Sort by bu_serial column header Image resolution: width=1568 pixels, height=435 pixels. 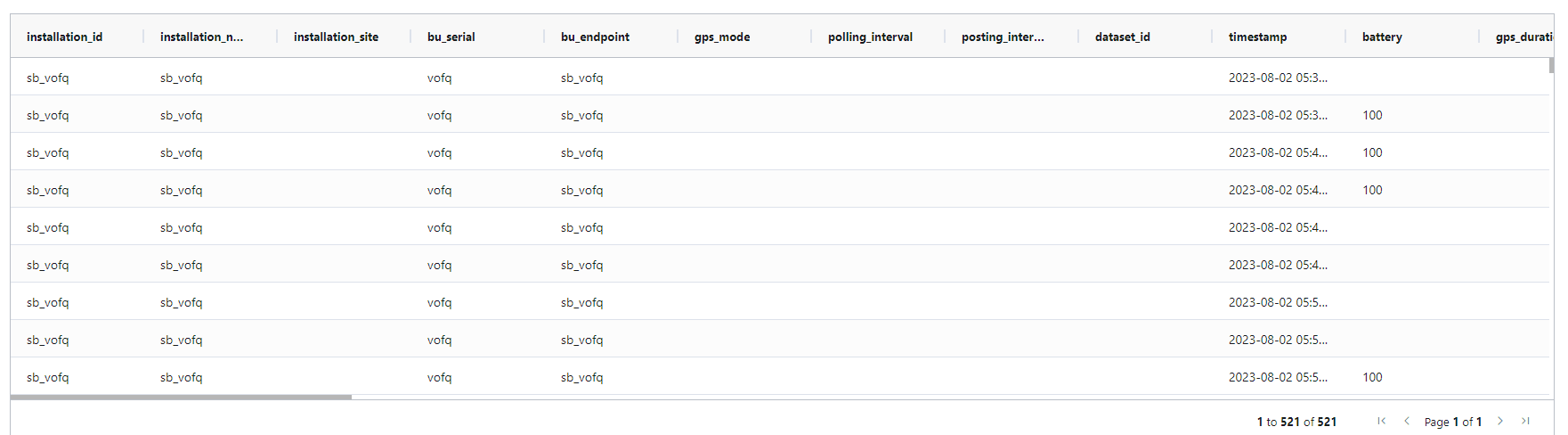point(451,37)
